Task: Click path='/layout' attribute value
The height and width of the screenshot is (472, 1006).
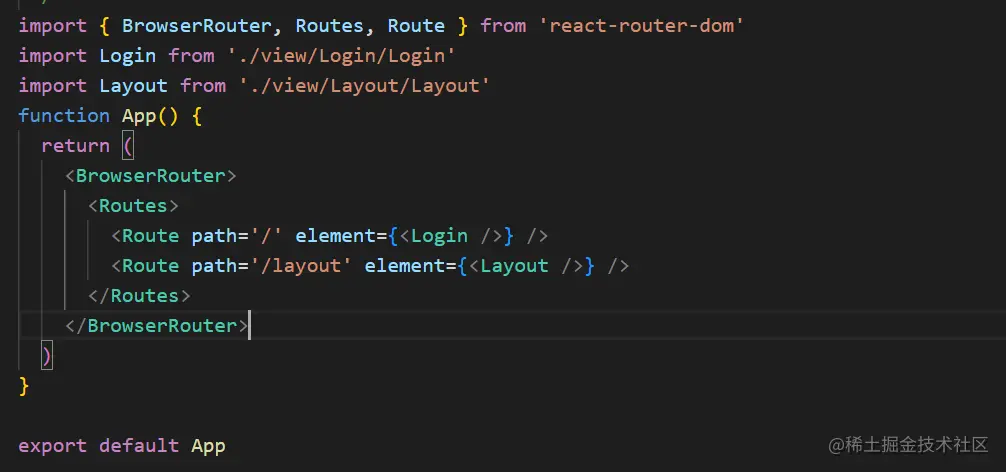Action: [x=301, y=266]
